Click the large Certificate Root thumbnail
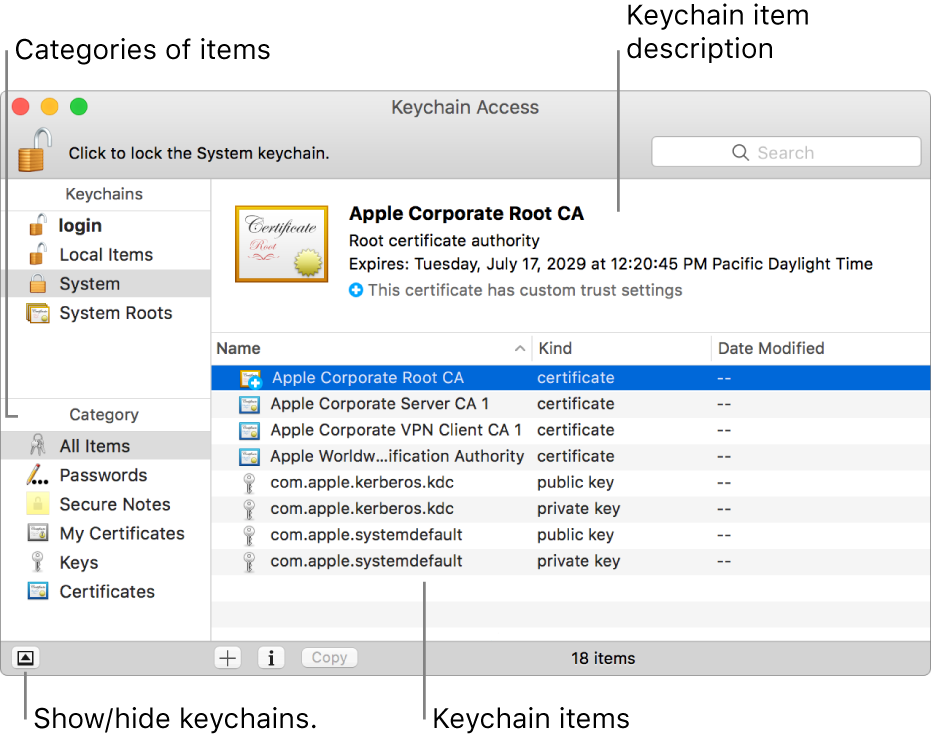The image size is (931, 742). 281,243
